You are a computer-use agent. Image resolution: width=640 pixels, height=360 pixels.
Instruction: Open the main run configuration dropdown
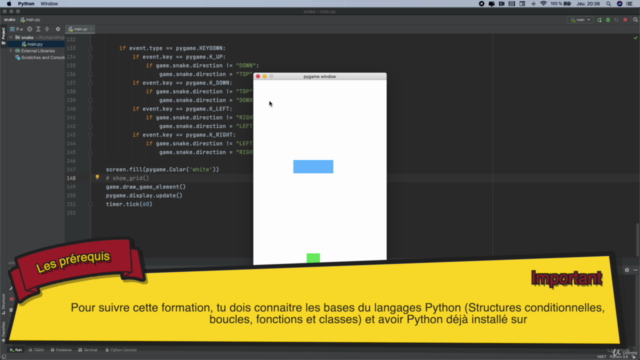pos(580,20)
